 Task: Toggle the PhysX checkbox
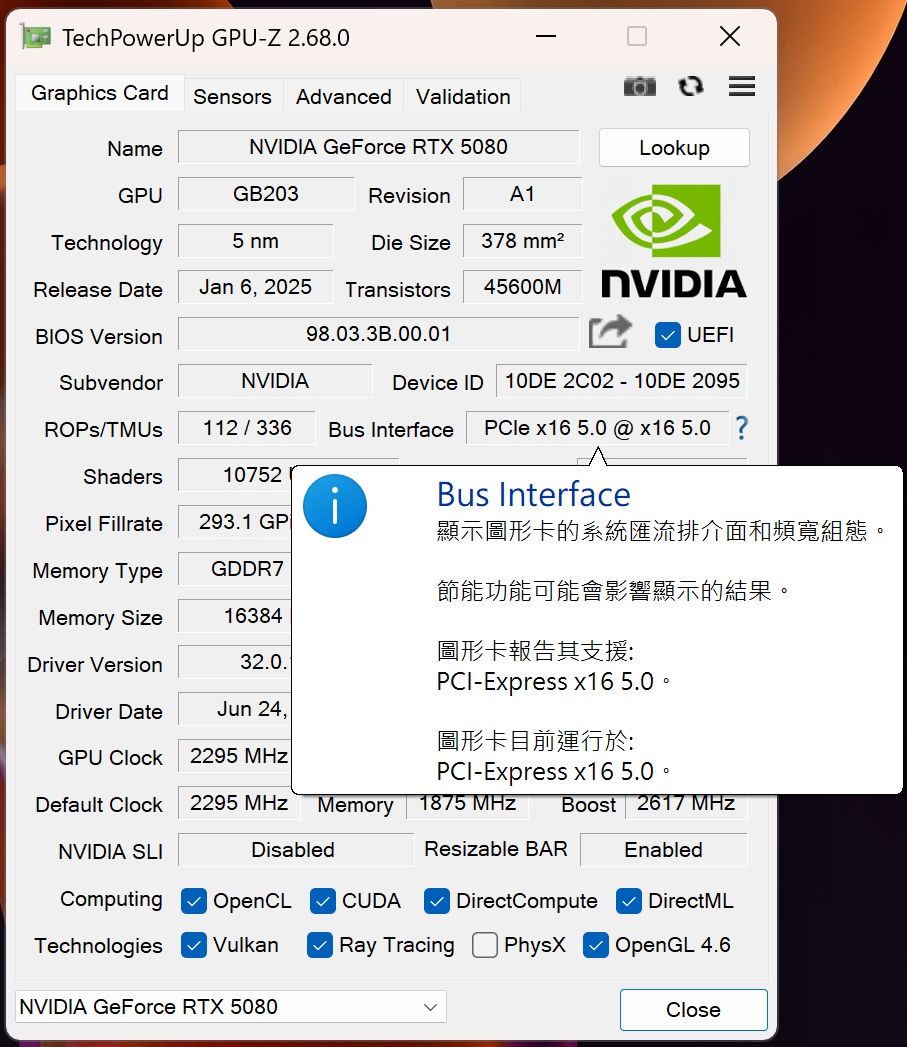coord(485,946)
